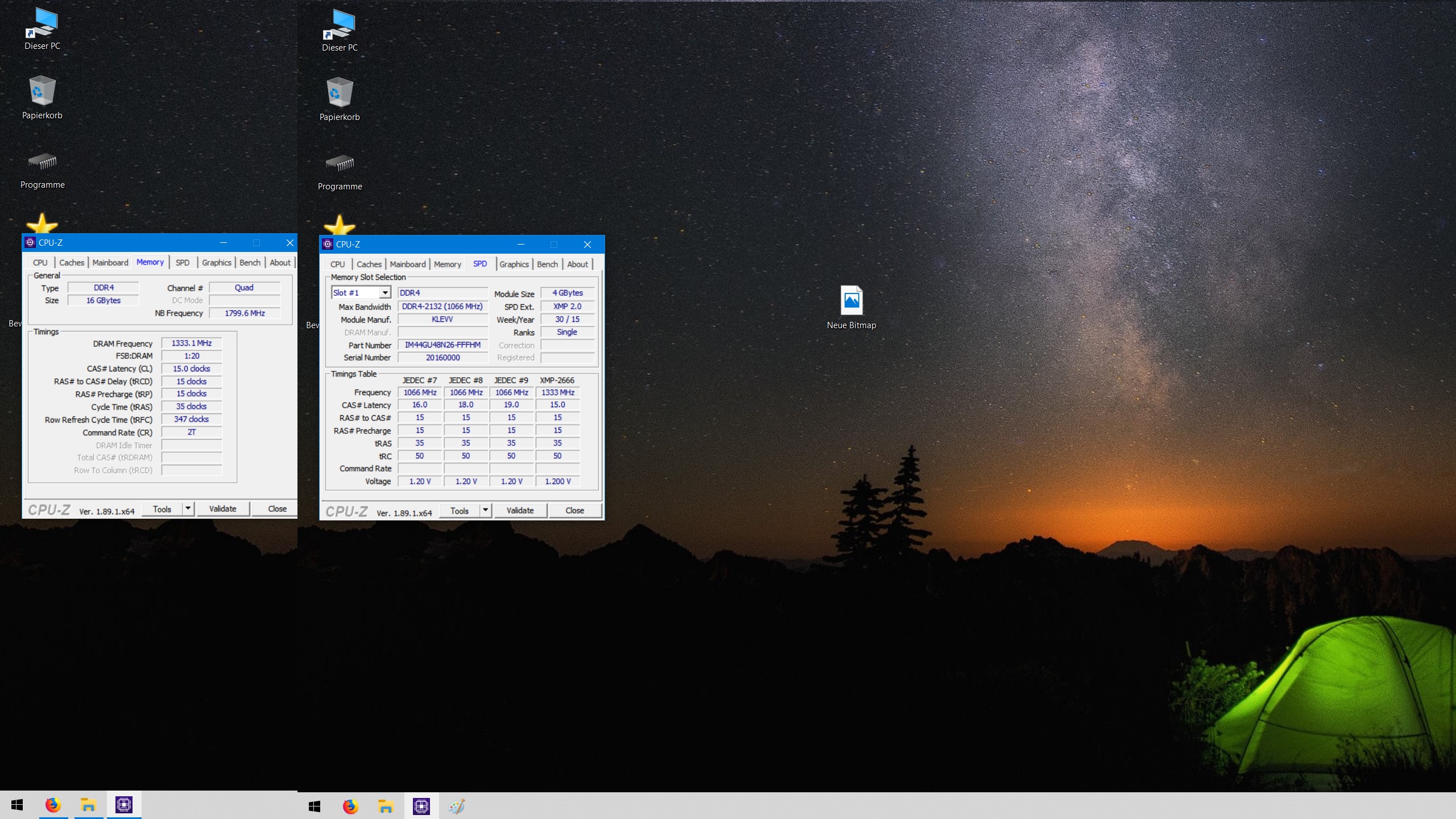Click the right Windows Start button

pyautogui.click(x=315, y=806)
